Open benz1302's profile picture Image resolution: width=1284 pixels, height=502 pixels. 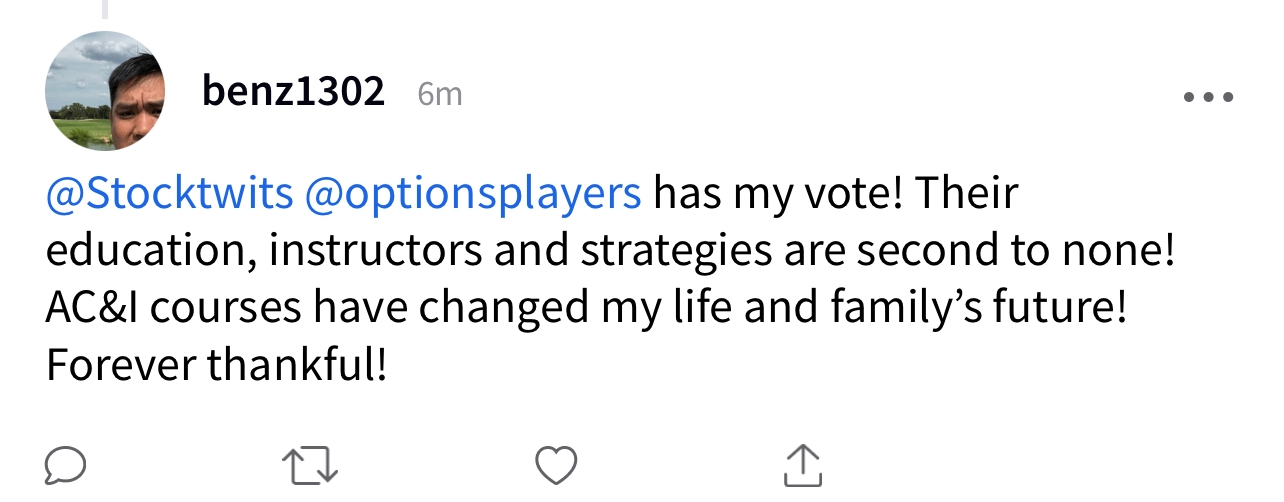click(105, 91)
